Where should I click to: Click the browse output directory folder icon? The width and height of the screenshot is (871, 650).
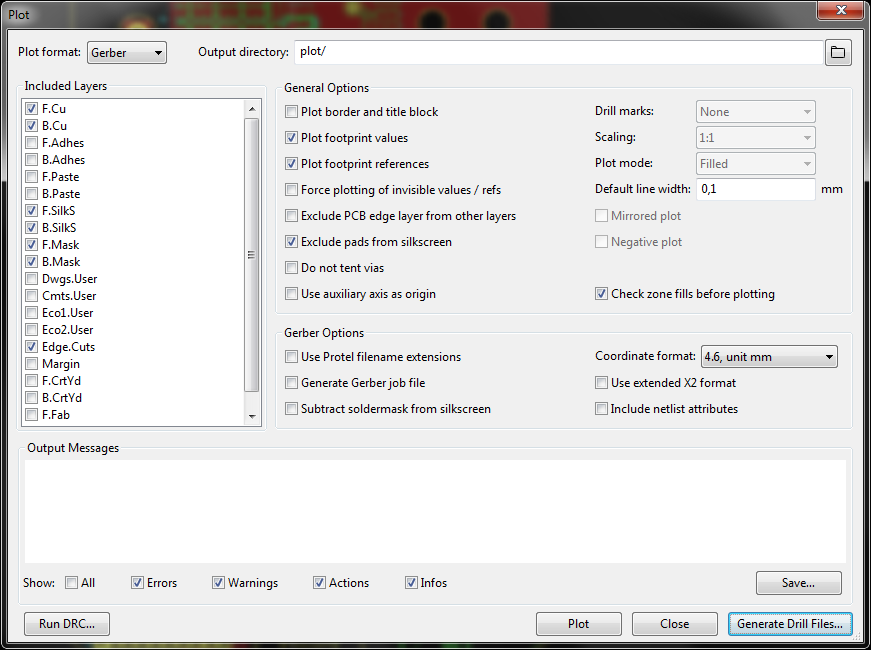coord(838,52)
